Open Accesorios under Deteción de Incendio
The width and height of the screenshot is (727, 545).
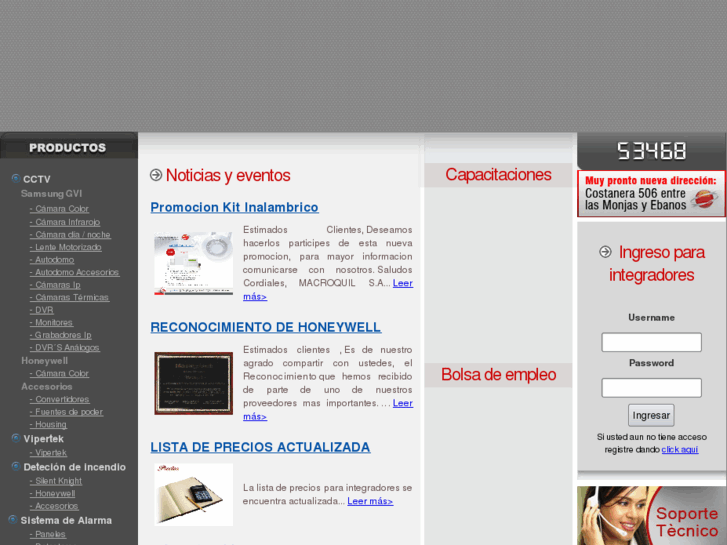[54, 506]
